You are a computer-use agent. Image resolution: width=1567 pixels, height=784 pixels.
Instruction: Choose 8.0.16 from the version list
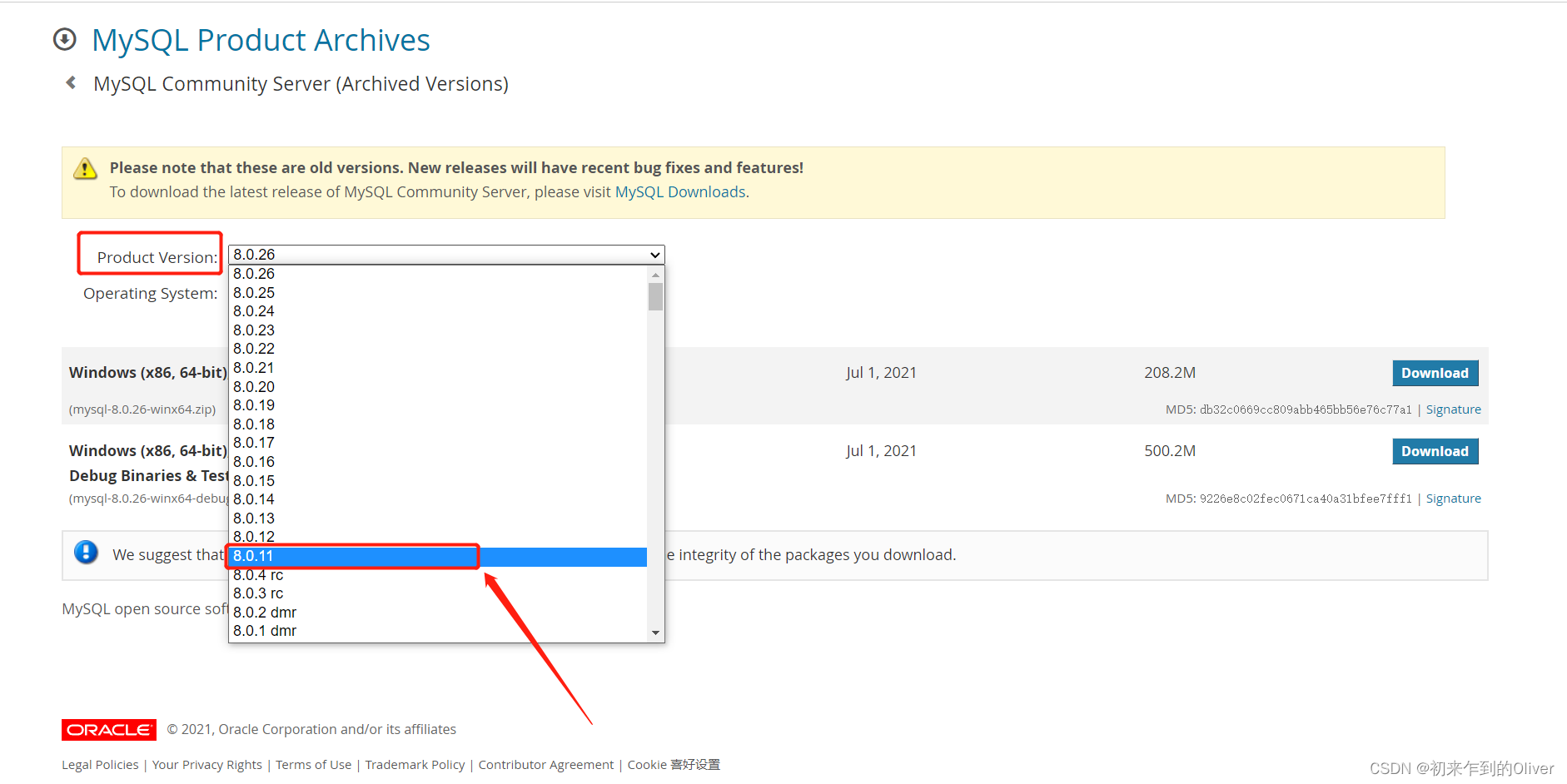[438, 462]
